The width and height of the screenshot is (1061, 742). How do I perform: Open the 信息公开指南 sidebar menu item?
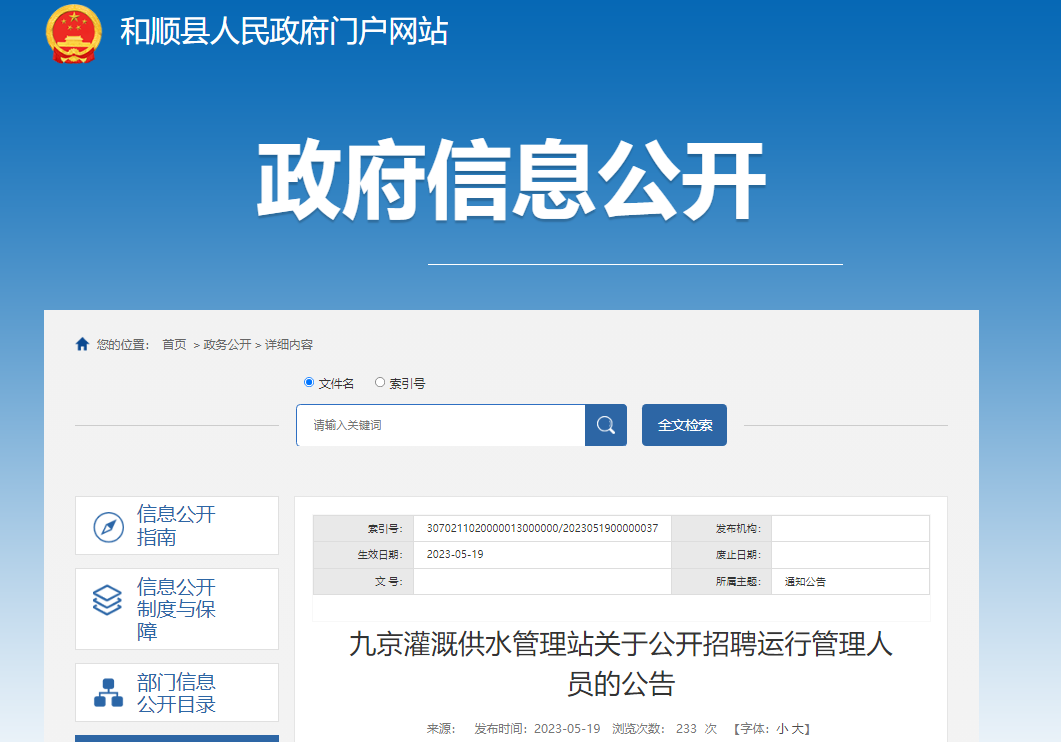click(x=177, y=526)
